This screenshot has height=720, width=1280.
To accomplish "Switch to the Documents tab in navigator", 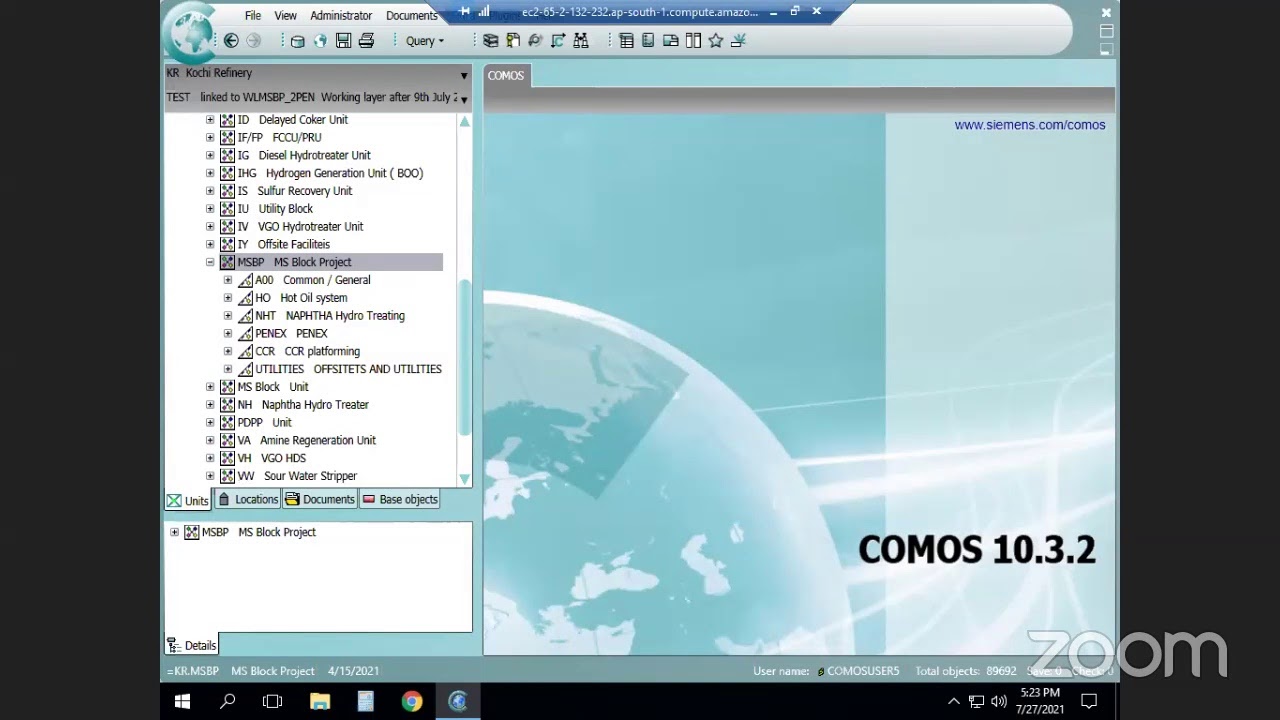I will click(319, 499).
